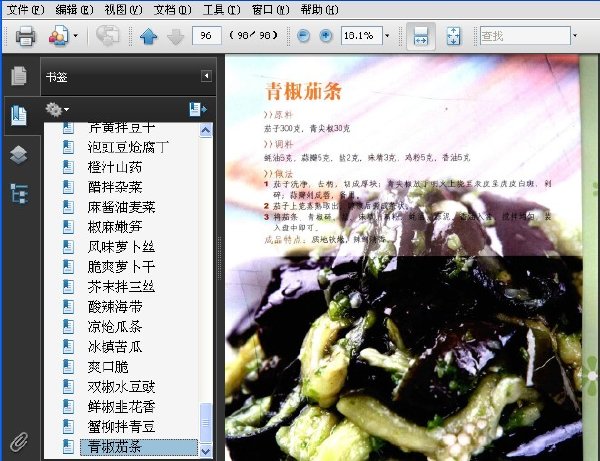Go to previous page with up arrow
The image size is (600, 461).
(x=148, y=37)
